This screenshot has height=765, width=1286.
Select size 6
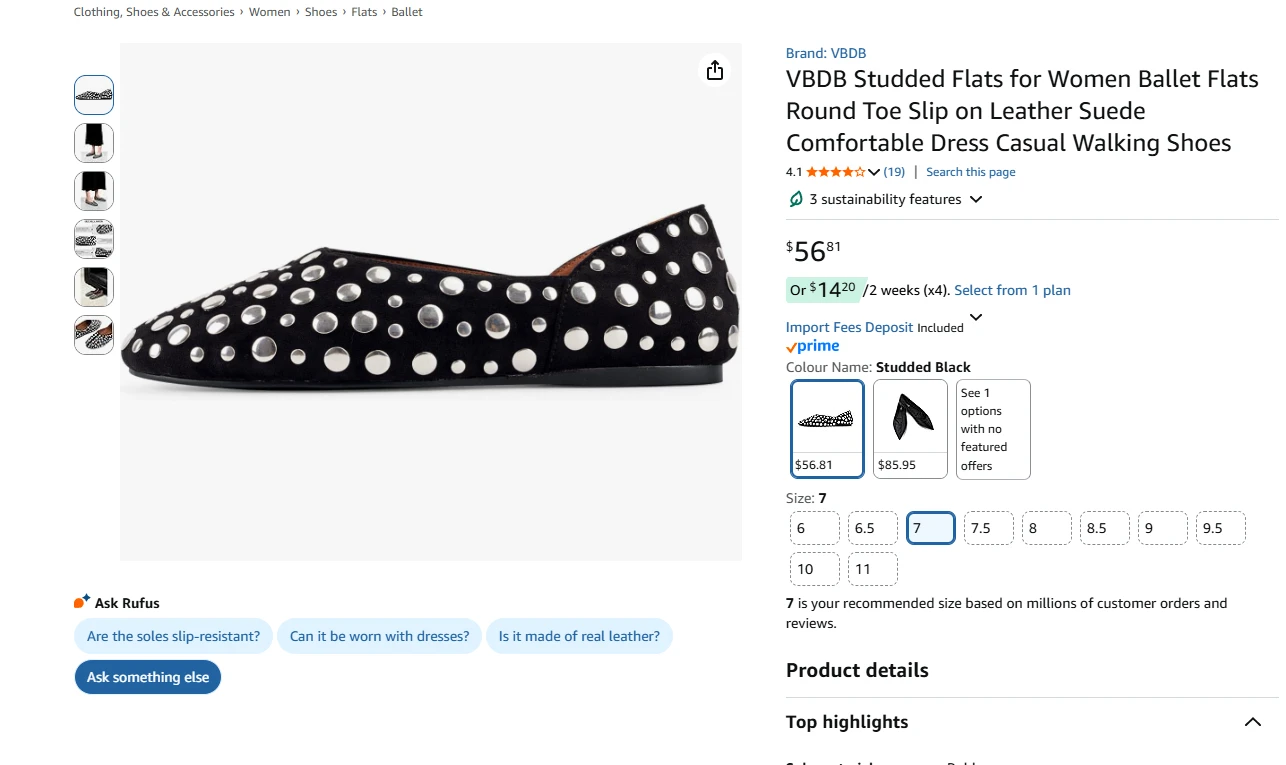(x=815, y=528)
